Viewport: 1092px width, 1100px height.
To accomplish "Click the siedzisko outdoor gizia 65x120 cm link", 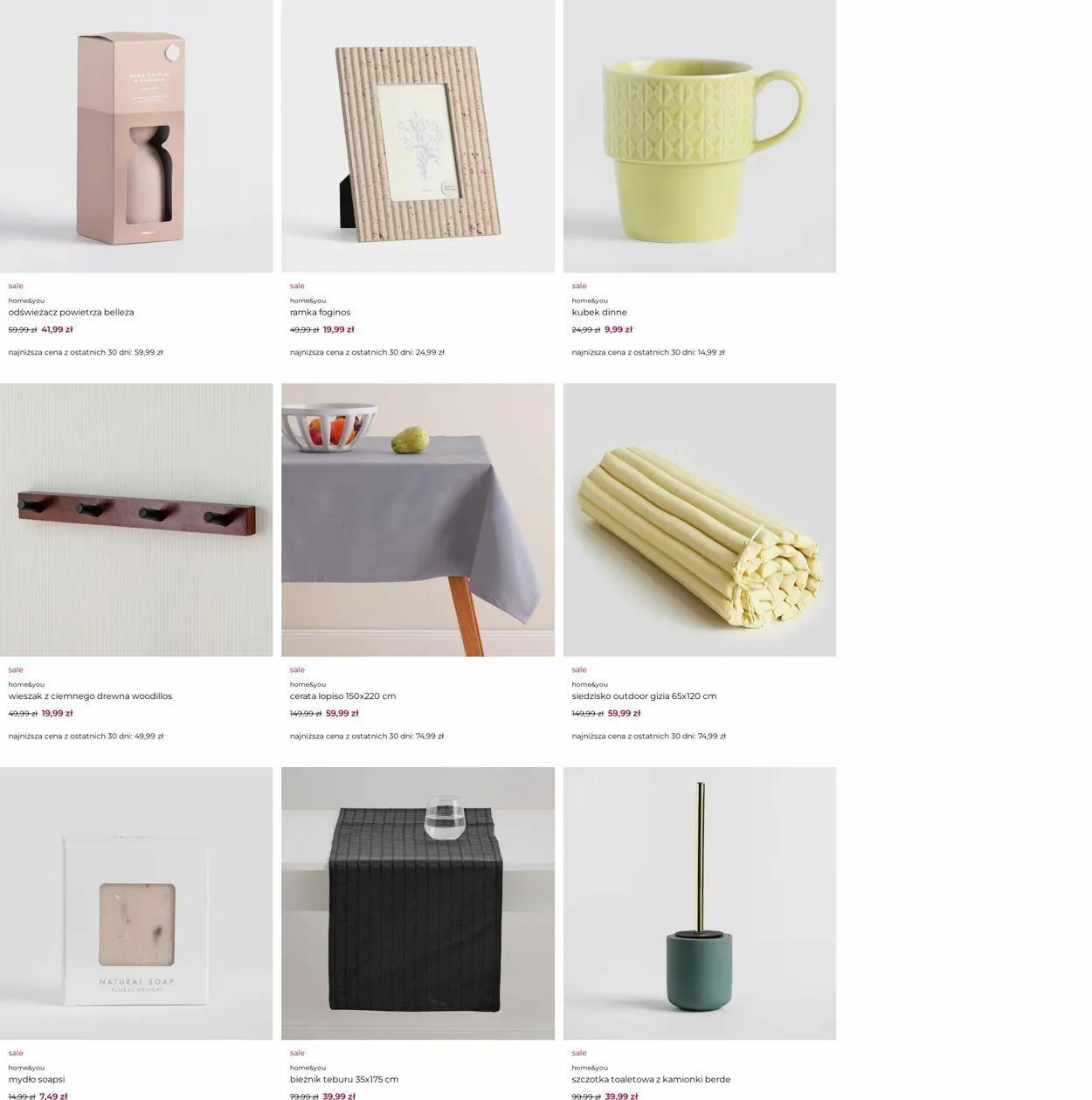I will [x=644, y=696].
